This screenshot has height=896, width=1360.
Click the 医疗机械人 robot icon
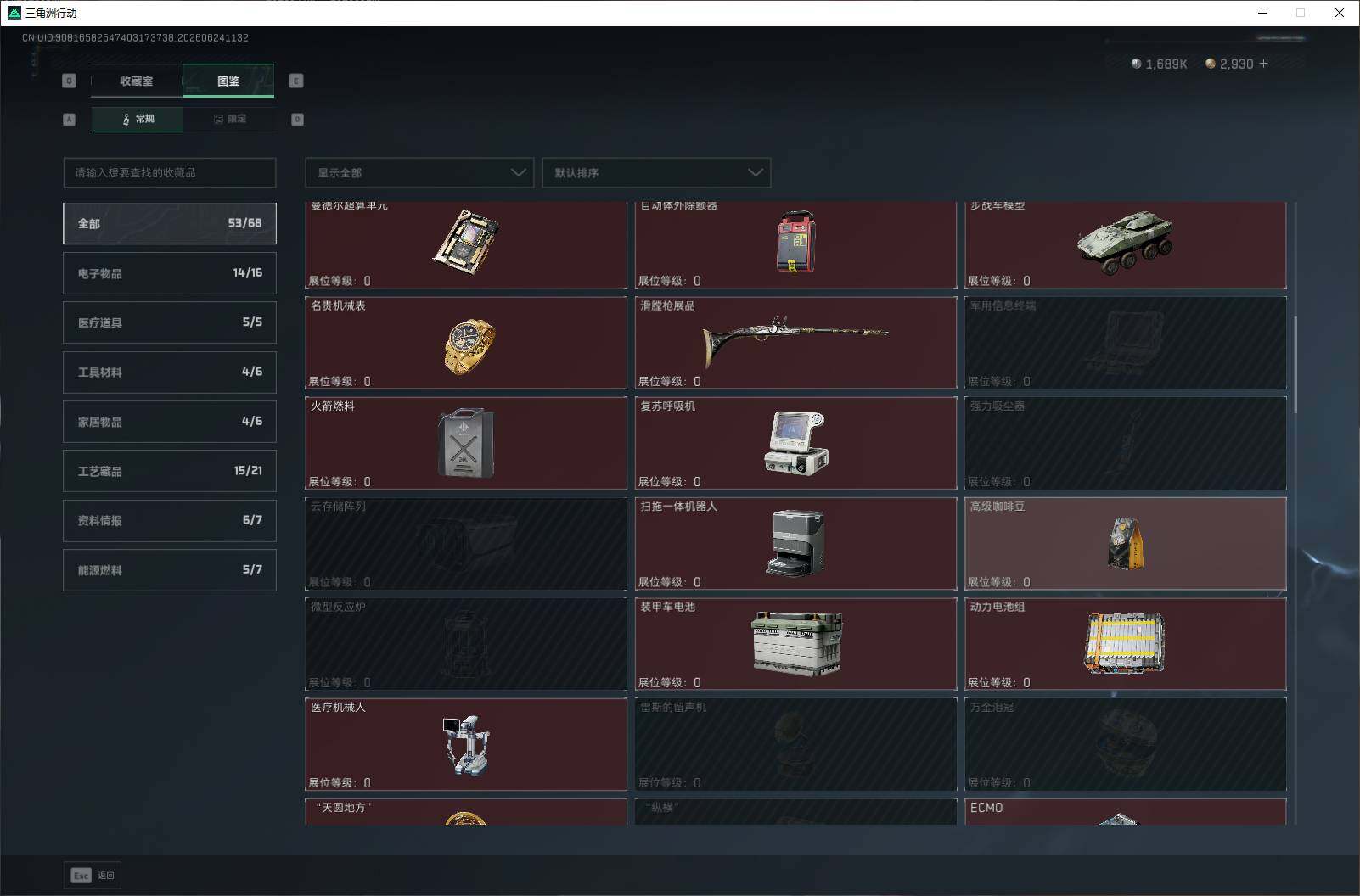466,745
